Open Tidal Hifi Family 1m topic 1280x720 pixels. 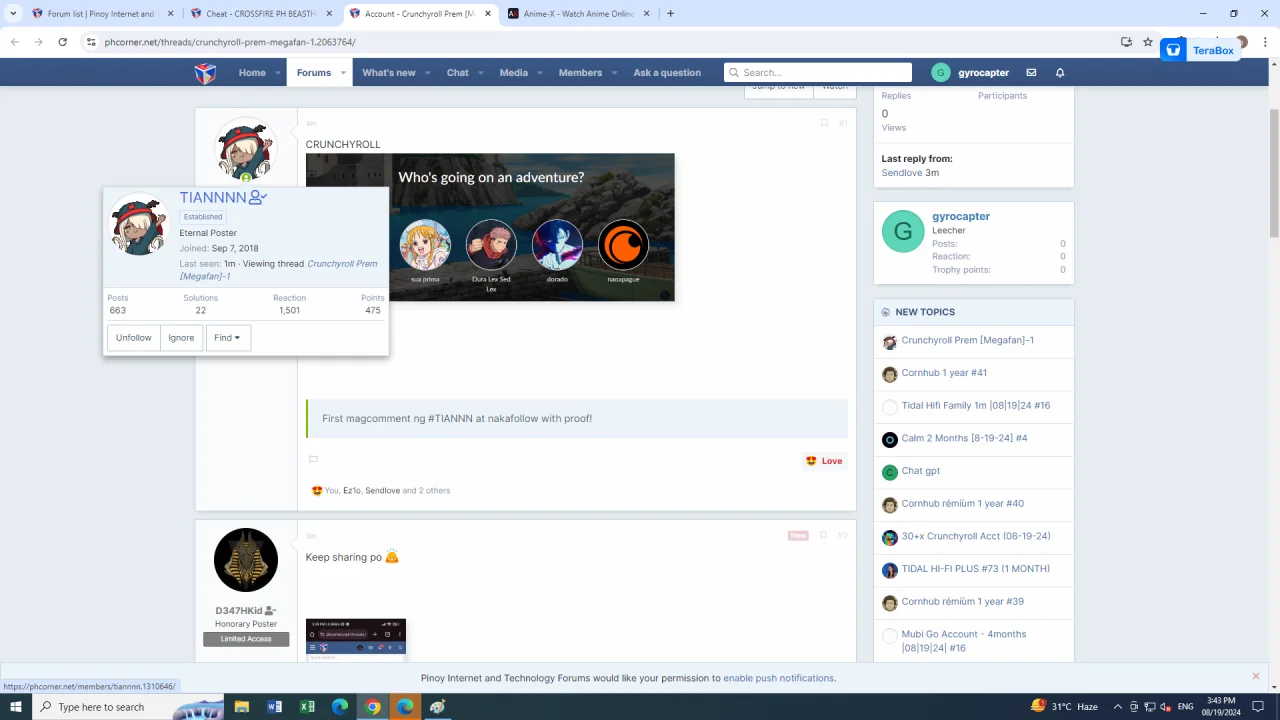click(976, 406)
